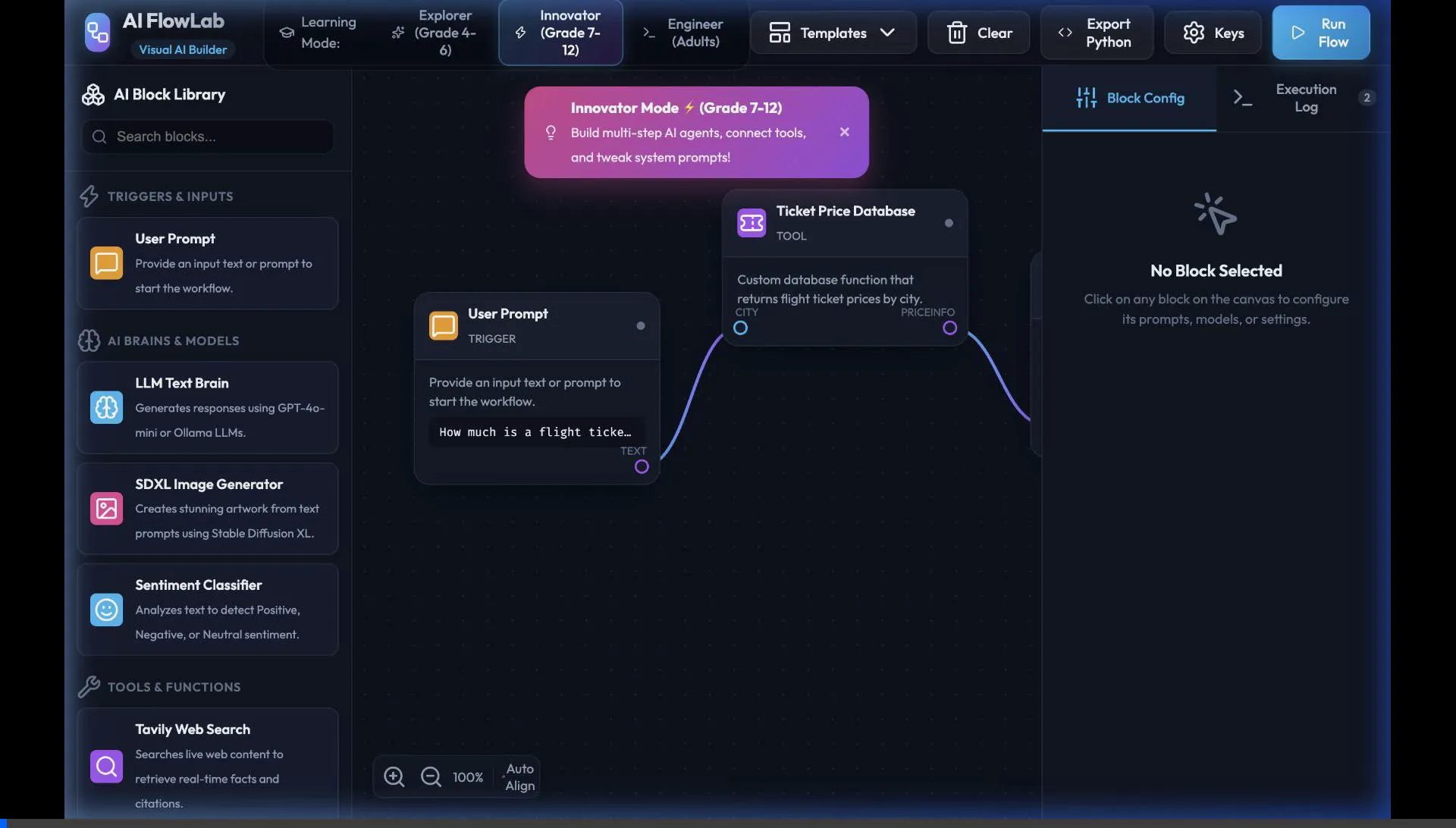Open the Block Config tab
This screenshot has height=828, width=1456.
[x=1129, y=98]
